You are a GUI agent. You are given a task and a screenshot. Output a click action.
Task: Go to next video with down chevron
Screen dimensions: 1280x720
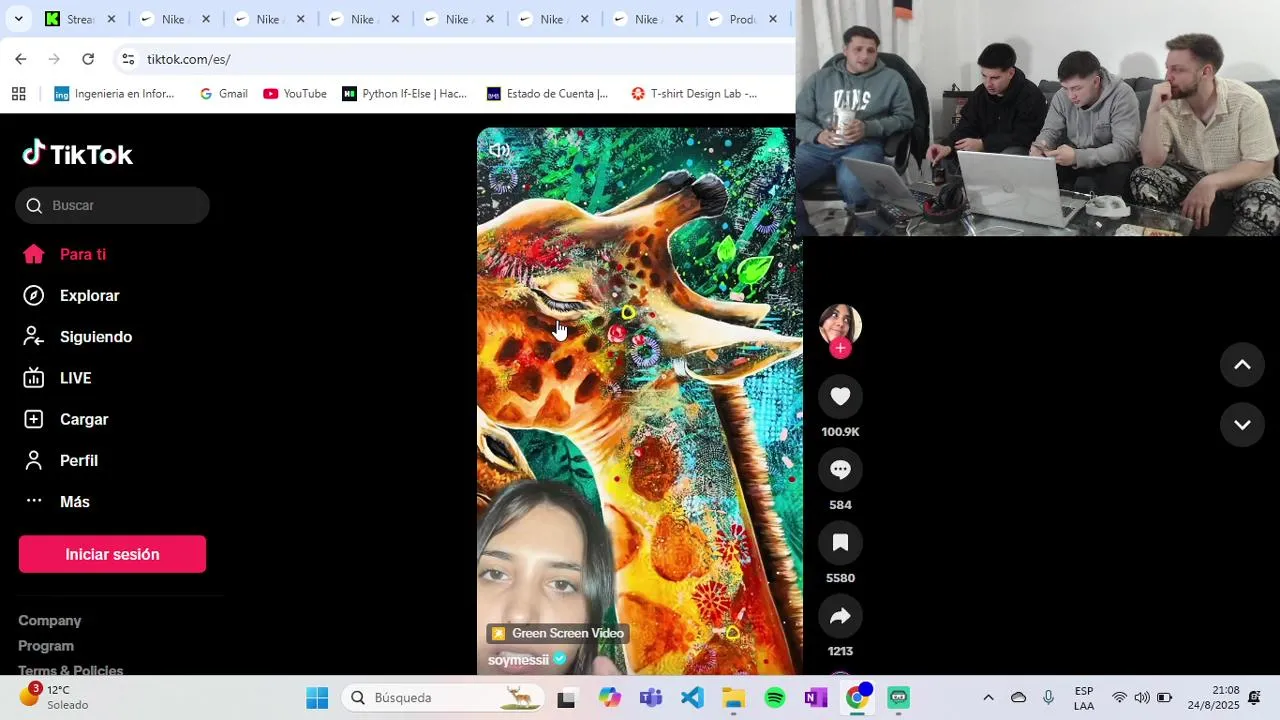pyautogui.click(x=1242, y=425)
